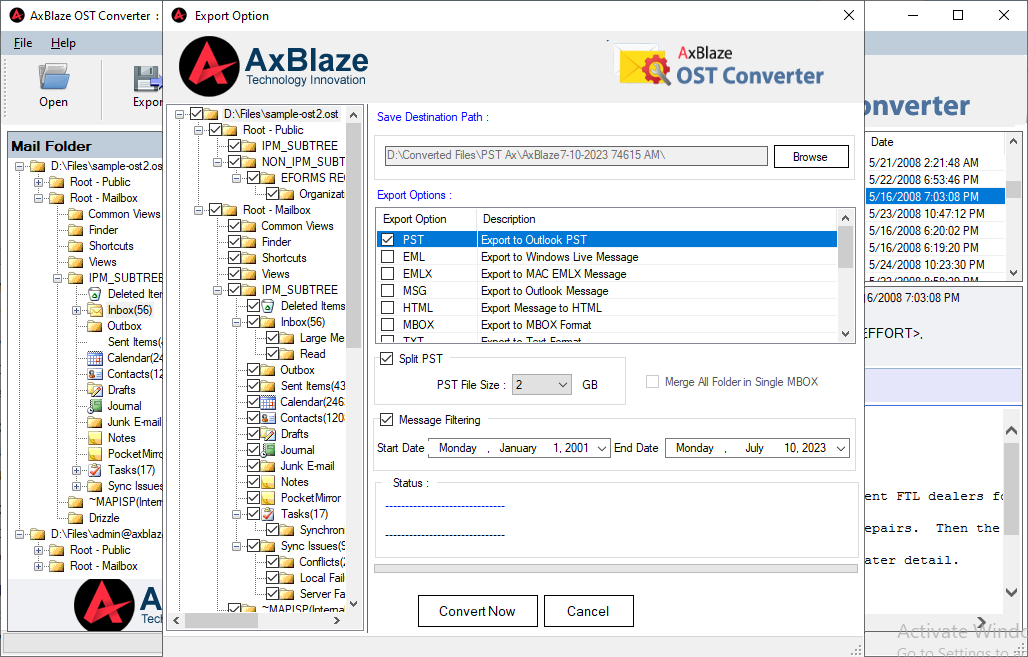Click Drafts icon in export tree
The image size is (1028, 657).
pyautogui.click(x=268, y=434)
